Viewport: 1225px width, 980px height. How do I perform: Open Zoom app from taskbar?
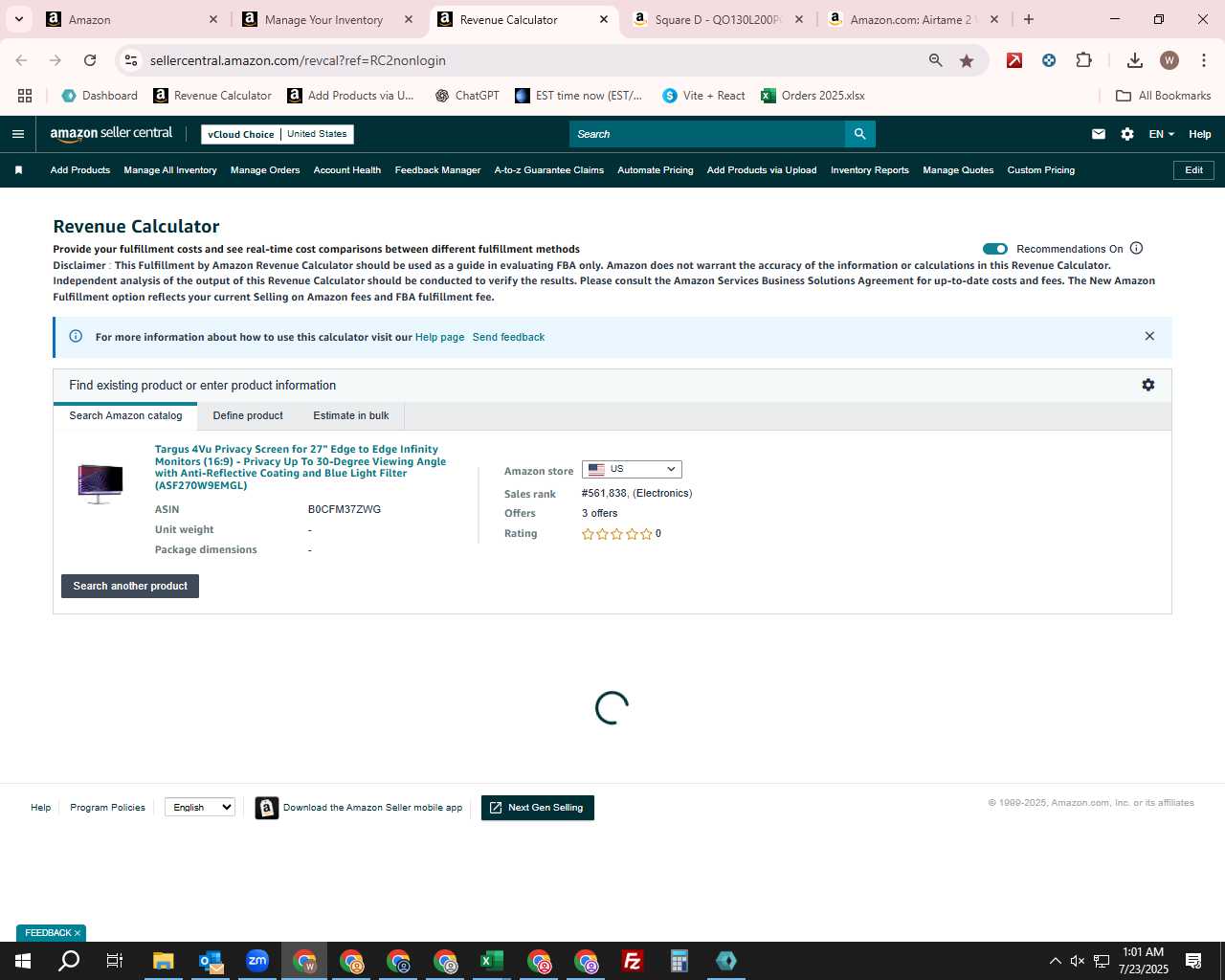[257, 961]
